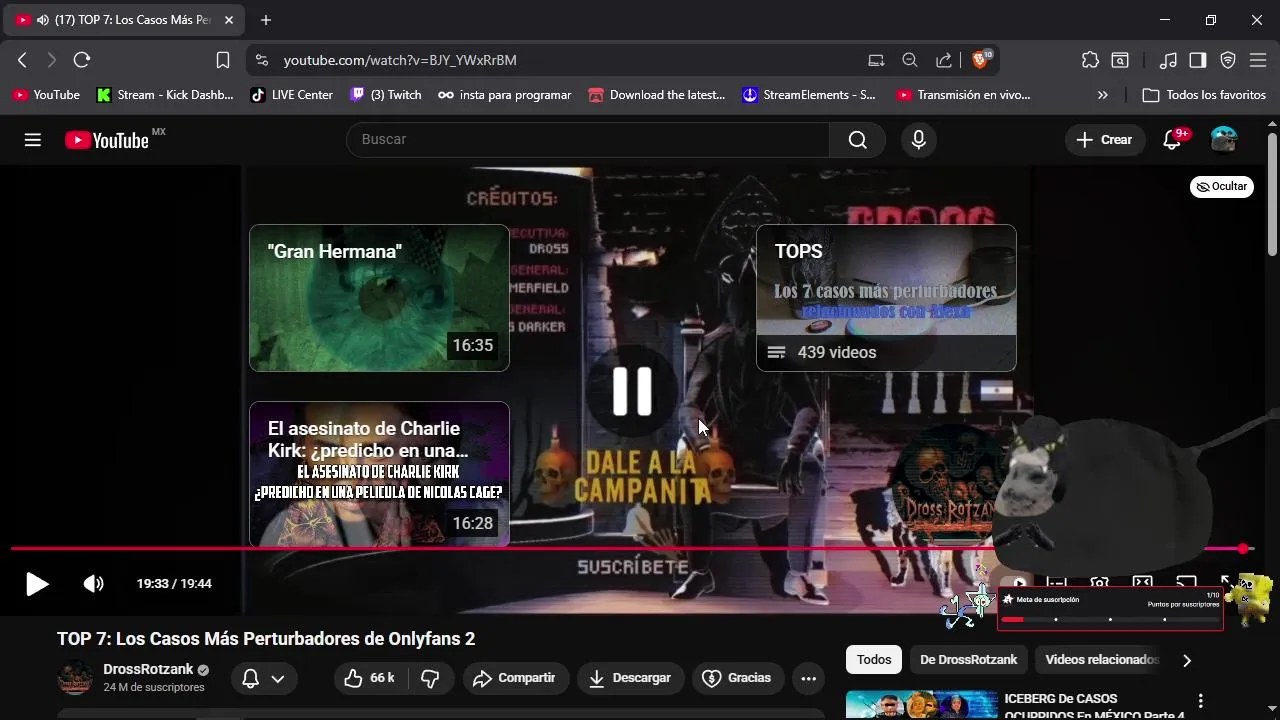Screen dimensions: 1280x720
Task: Open the account avatar menu
Action: pyautogui.click(x=1224, y=140)
